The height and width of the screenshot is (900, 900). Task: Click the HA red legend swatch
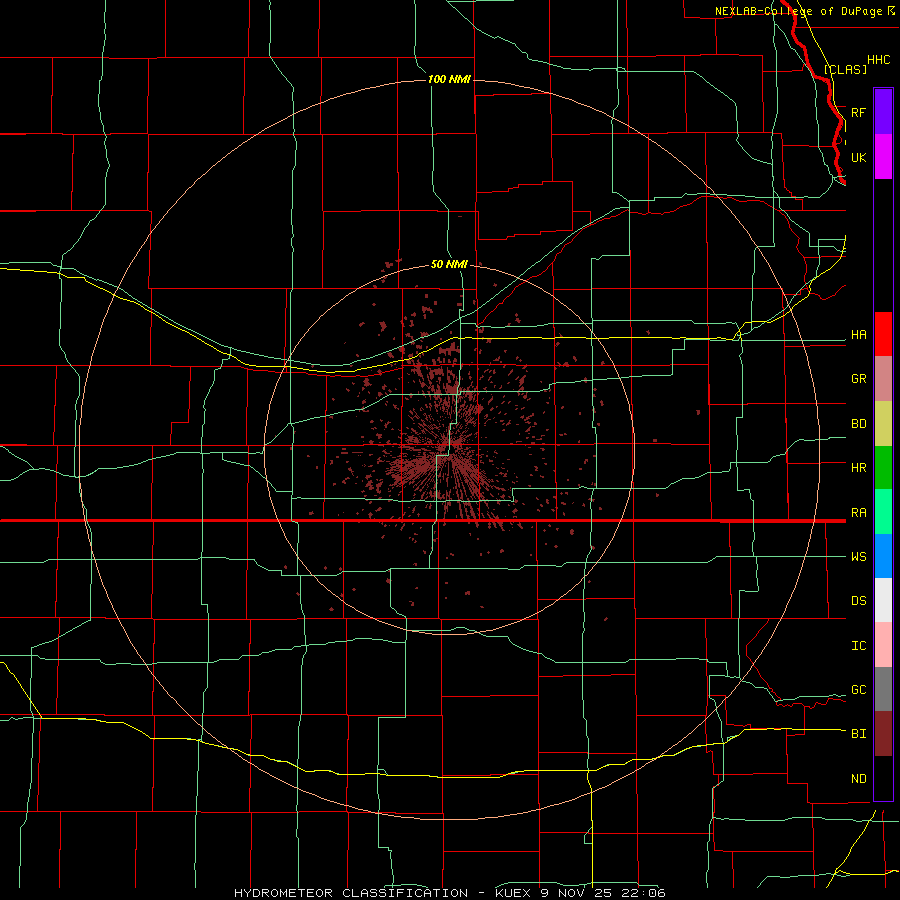pyautogui.click(x=883, y=334)
